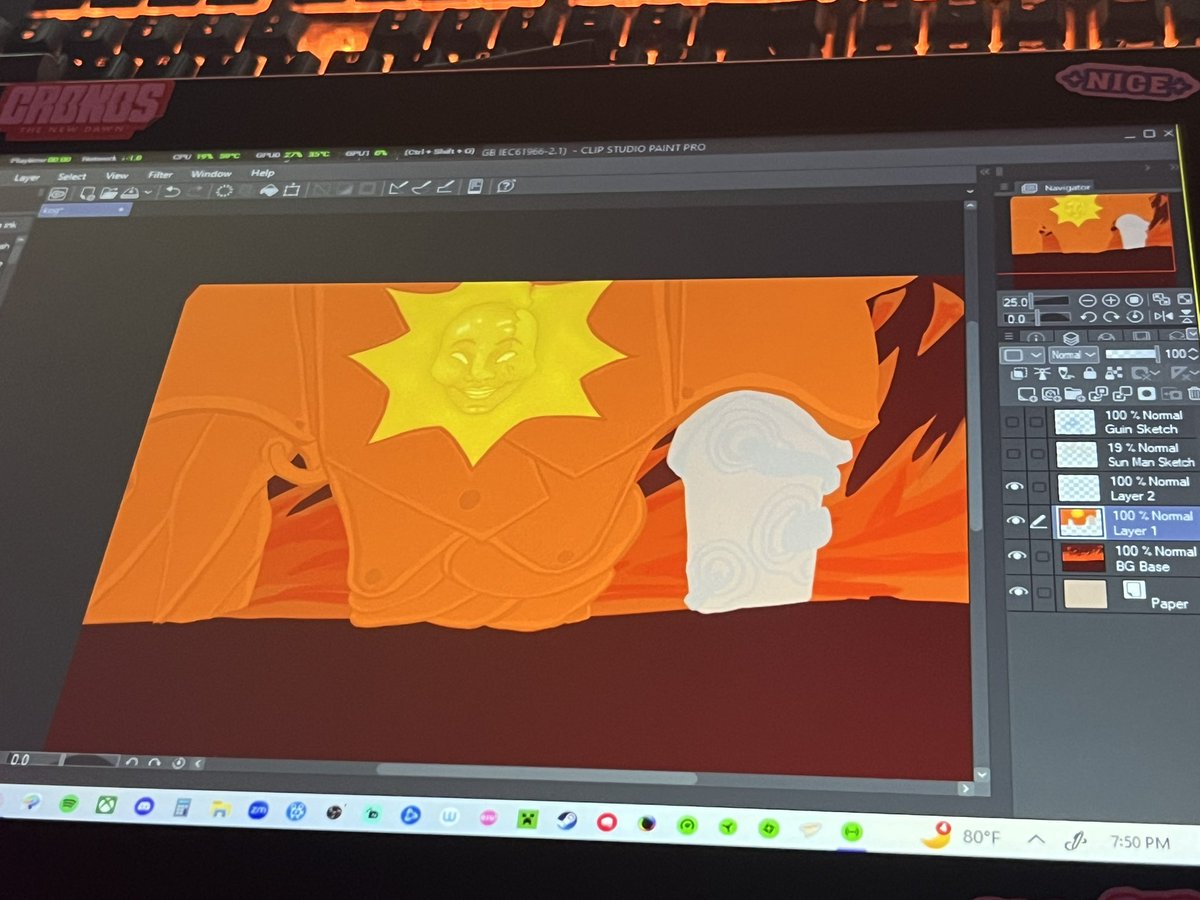The image size is (1200, 900).
Task: Open the Layer menu
Action: [x=28, y=177]
